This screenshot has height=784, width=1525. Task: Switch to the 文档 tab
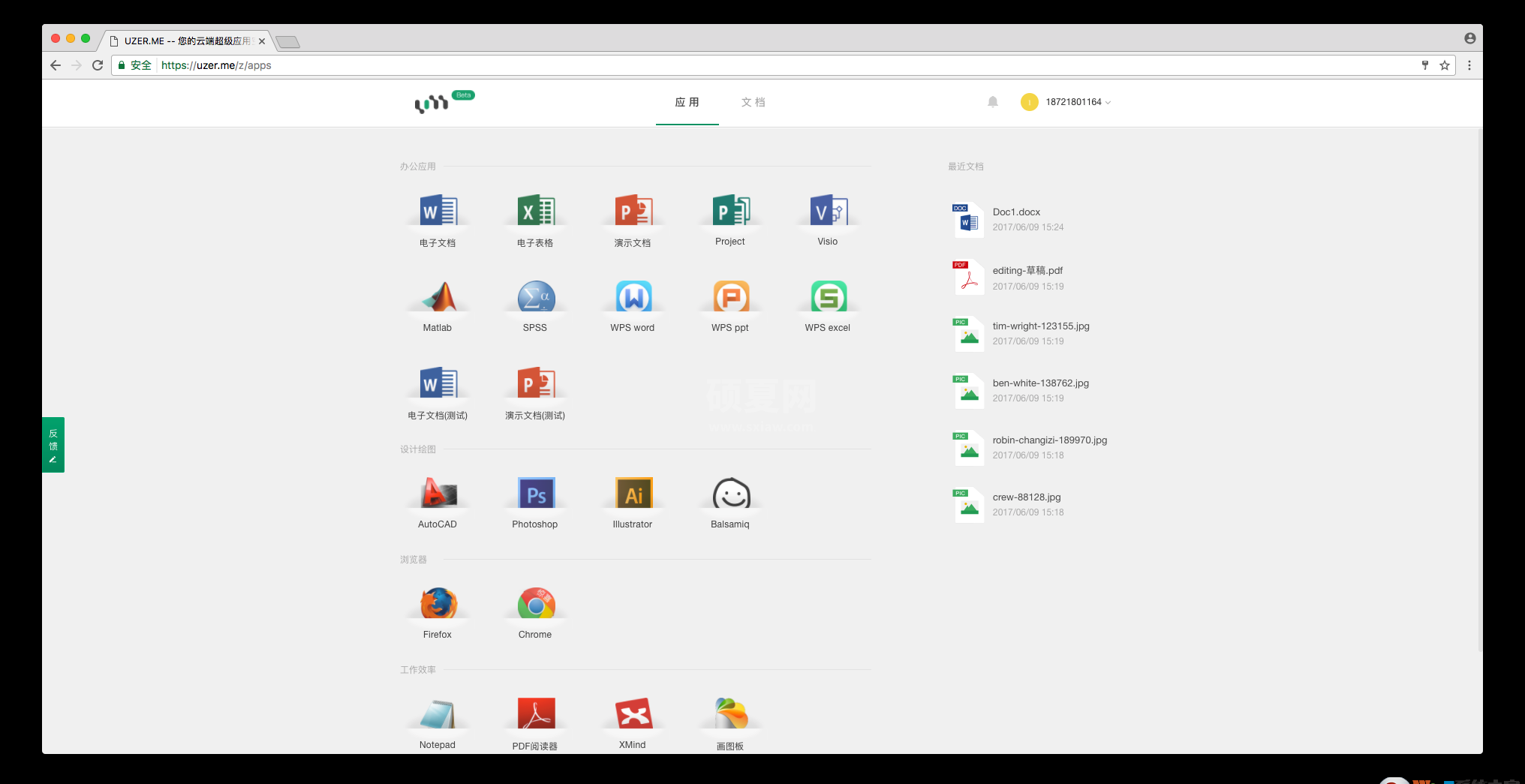point(753,102)
